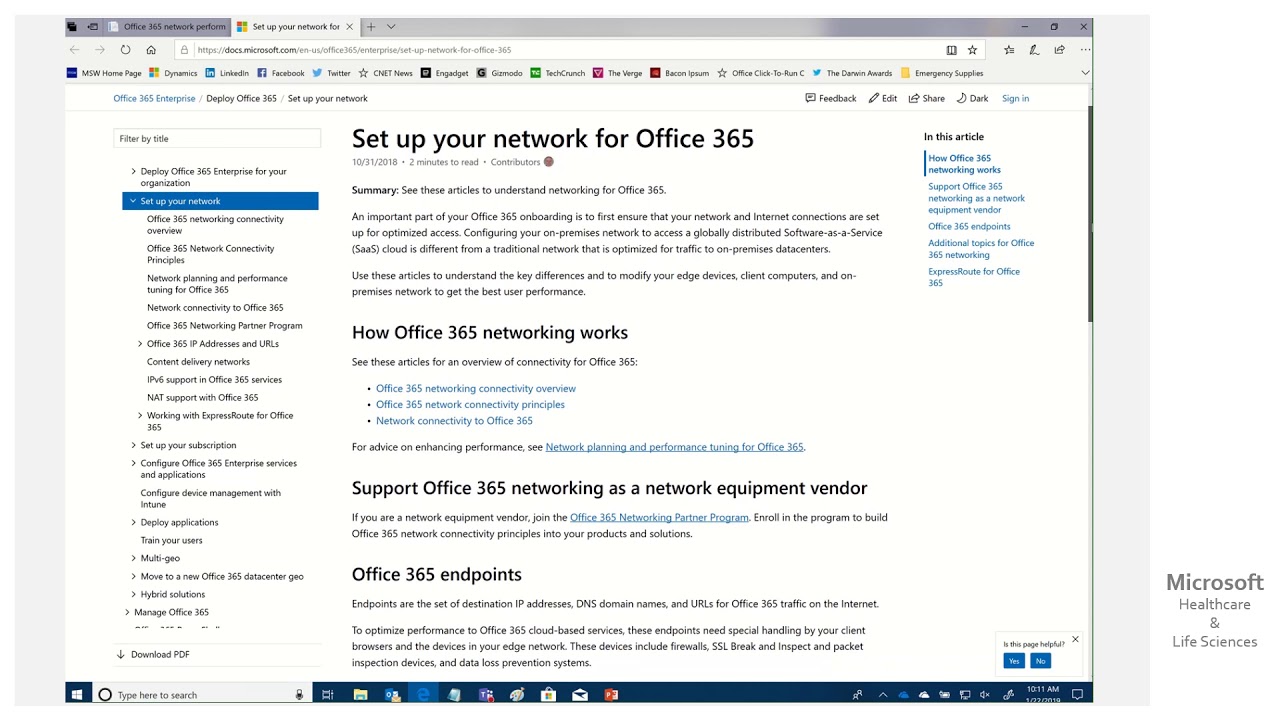Show set-aside tabs icon

[72, 26]
